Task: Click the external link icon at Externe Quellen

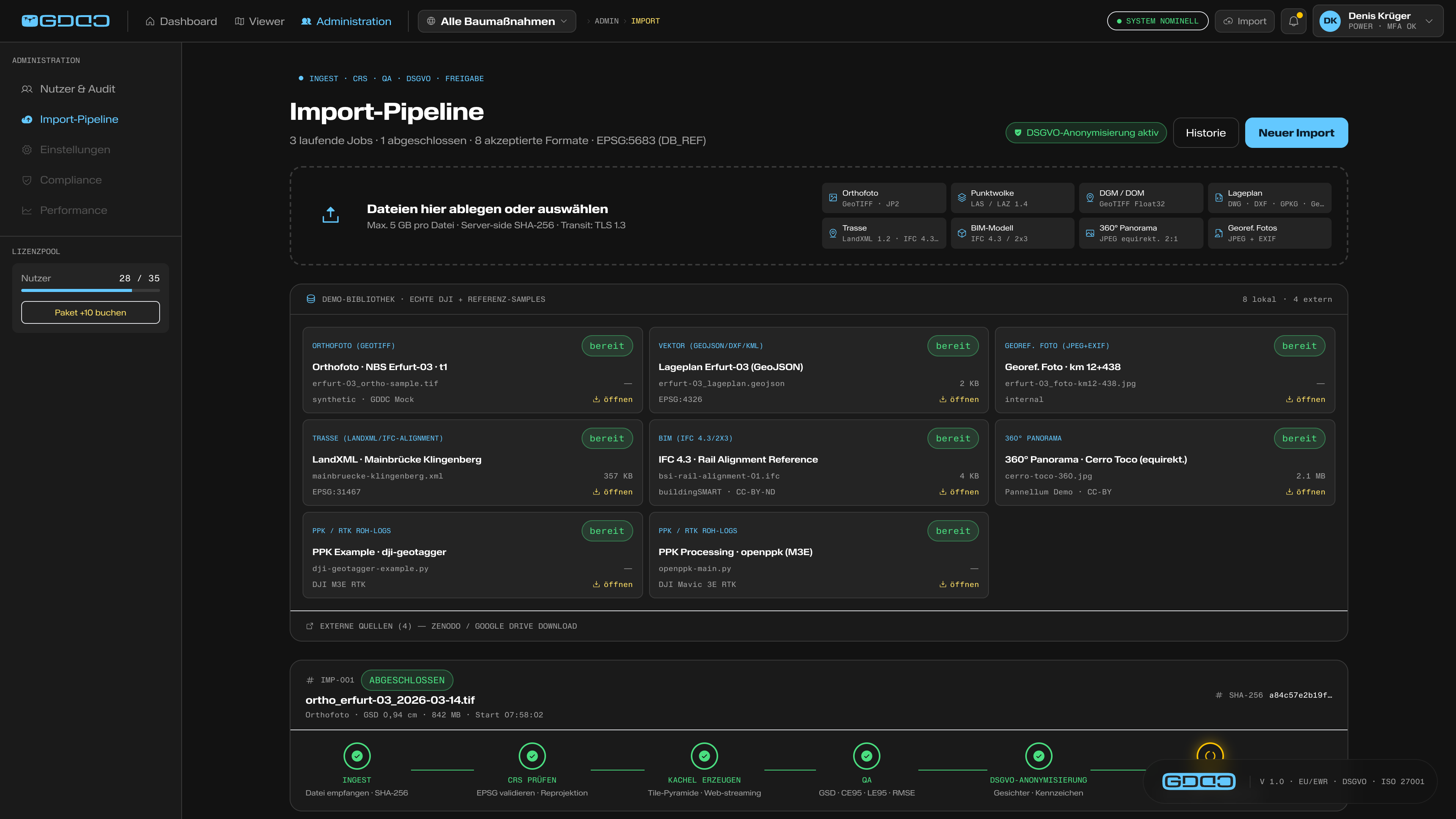Action: 310,626
